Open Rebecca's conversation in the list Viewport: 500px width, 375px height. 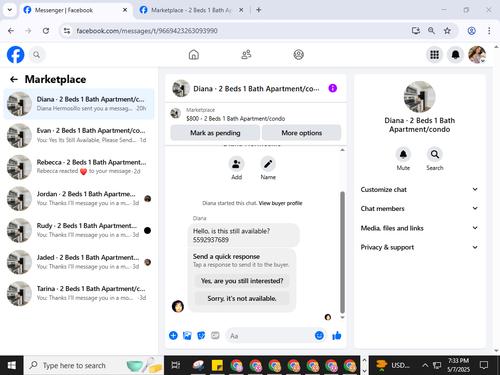tap(79, 167)
